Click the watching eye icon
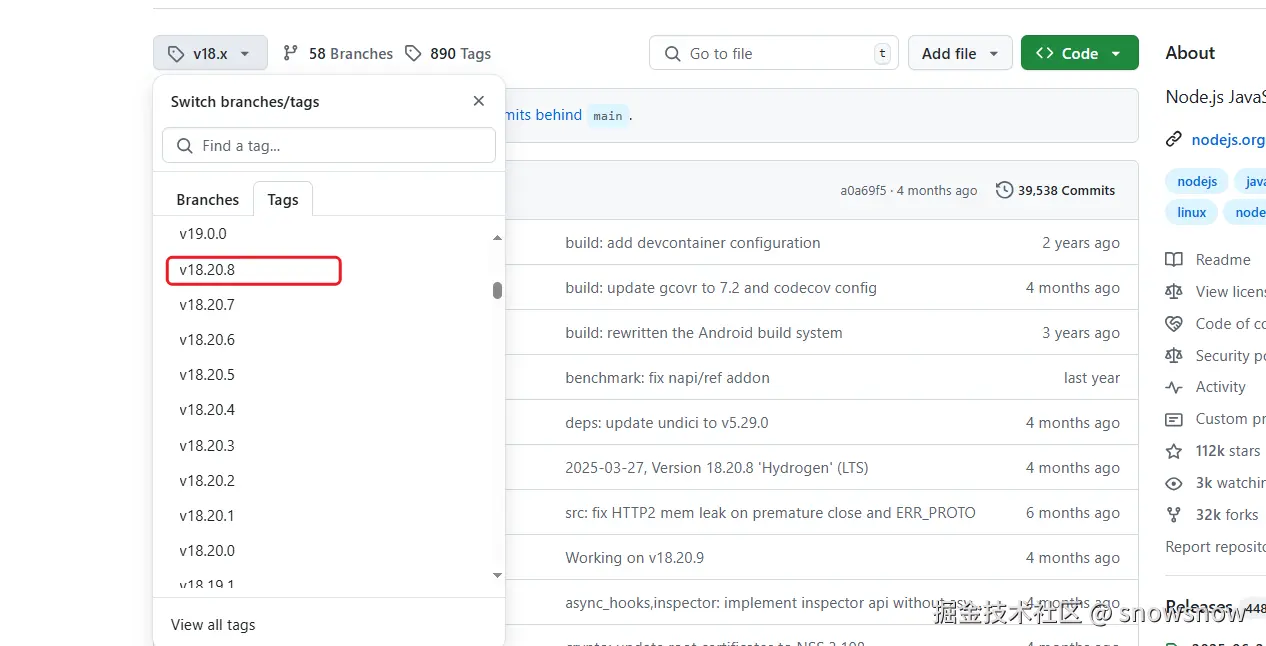The image size is (1266, 646). [1174, 483]
